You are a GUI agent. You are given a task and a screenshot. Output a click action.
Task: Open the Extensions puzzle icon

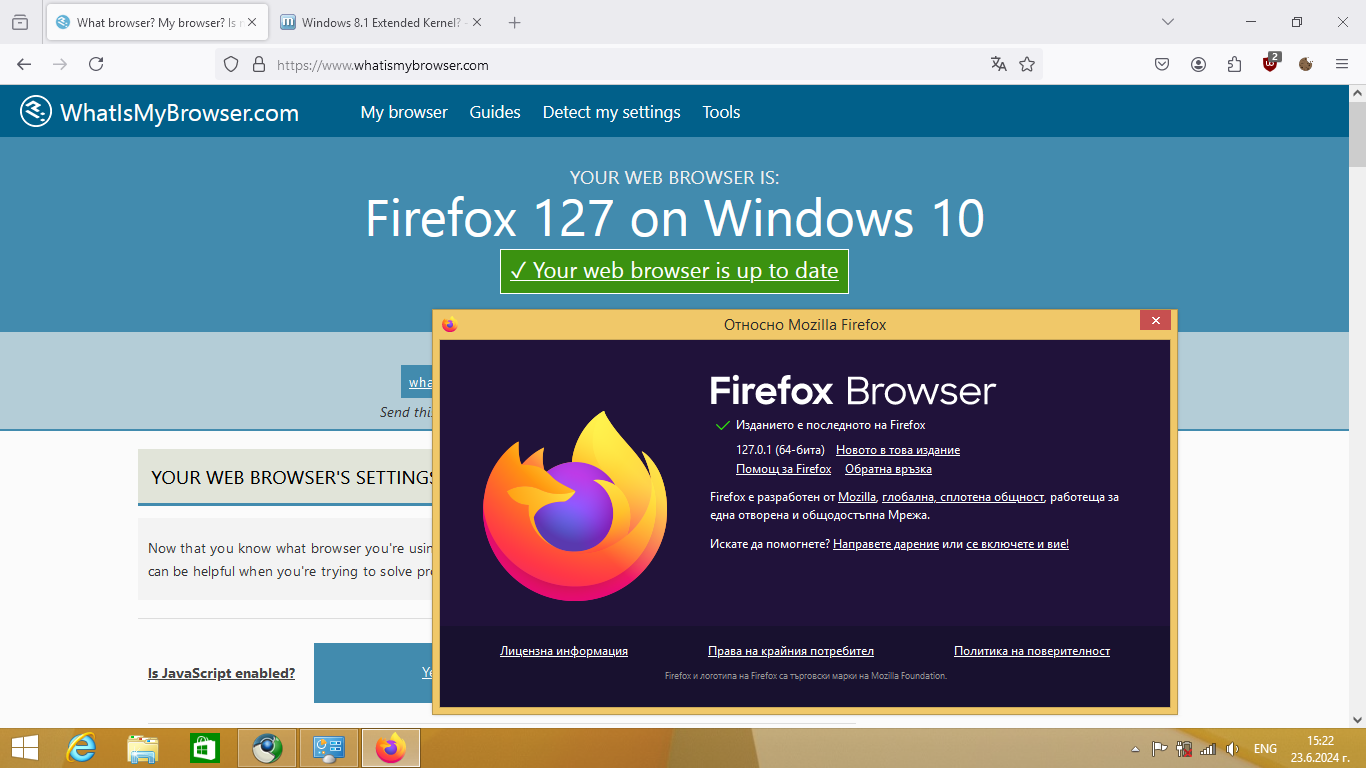point(1234,64)
